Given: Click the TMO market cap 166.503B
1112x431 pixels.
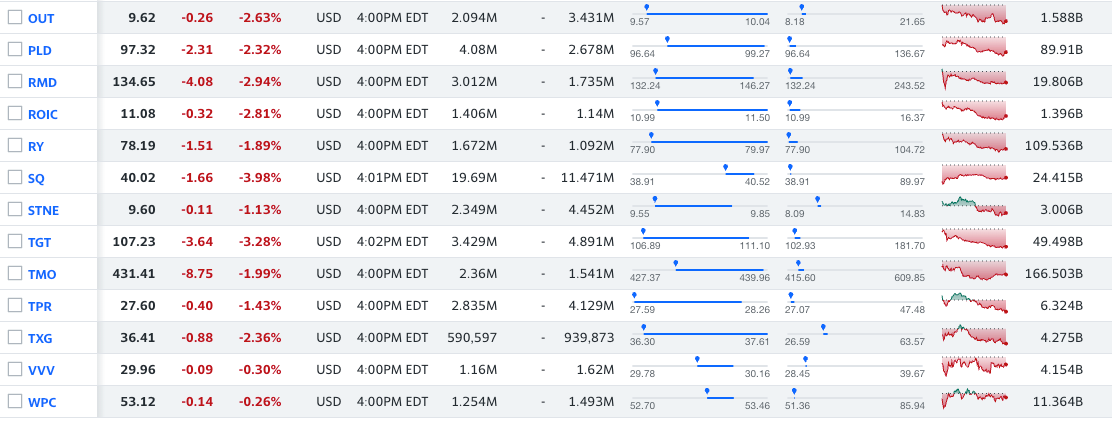Looking at the screenshot, I should [1054, 274].
